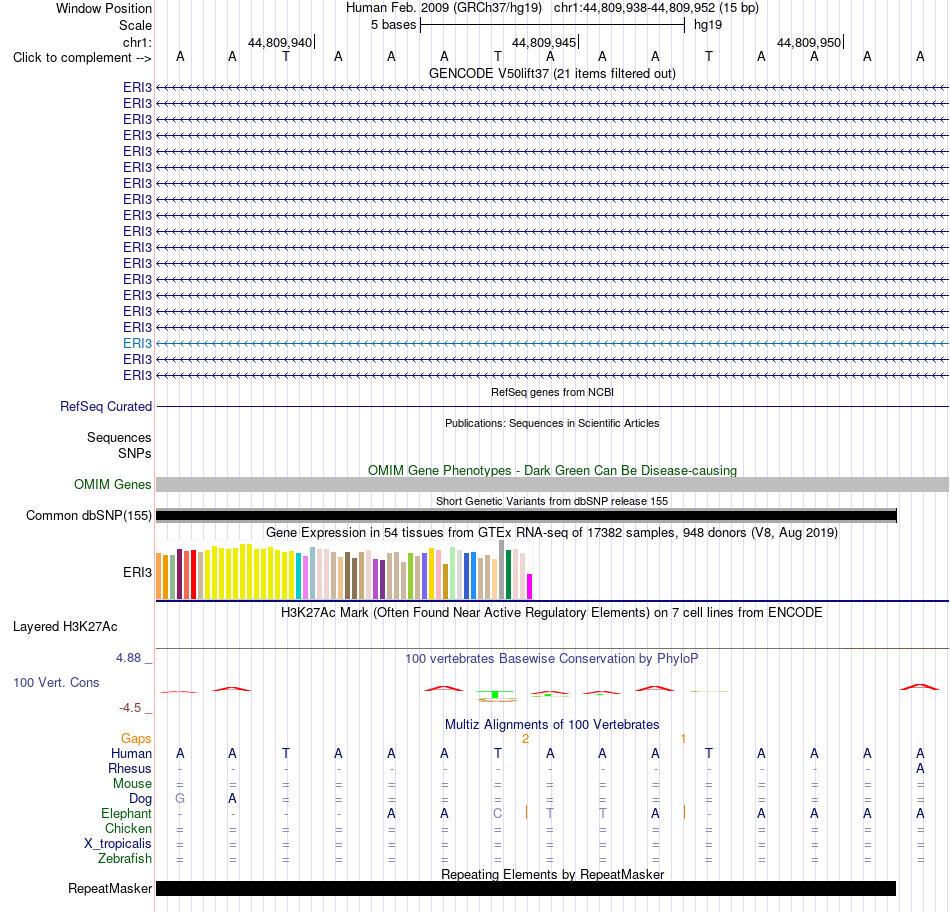Click the dark green bar in GTEx chart
This screenshot has width=950, height=912.
509,574
